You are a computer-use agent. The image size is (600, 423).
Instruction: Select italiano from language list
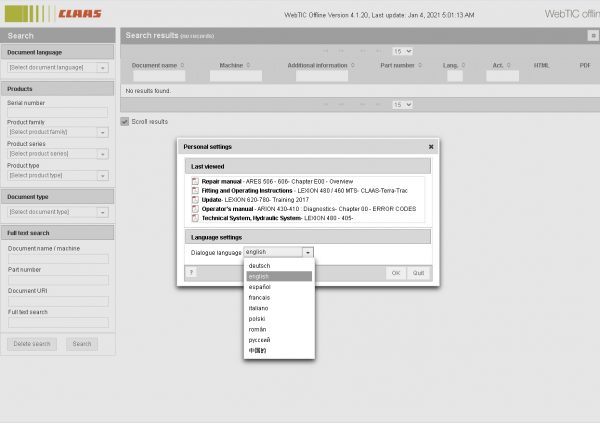(279, 308)
